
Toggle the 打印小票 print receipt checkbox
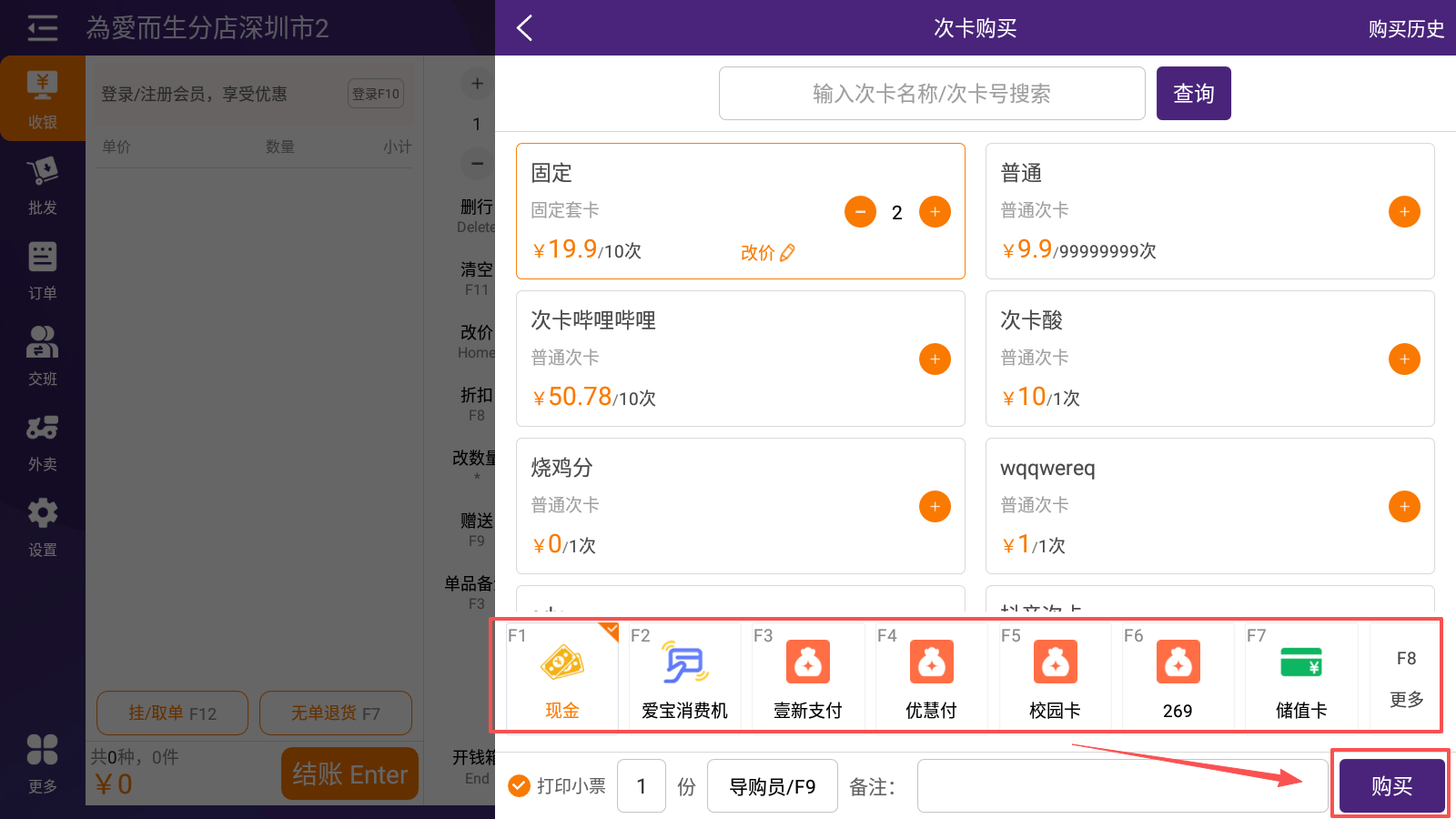[520, 785]
